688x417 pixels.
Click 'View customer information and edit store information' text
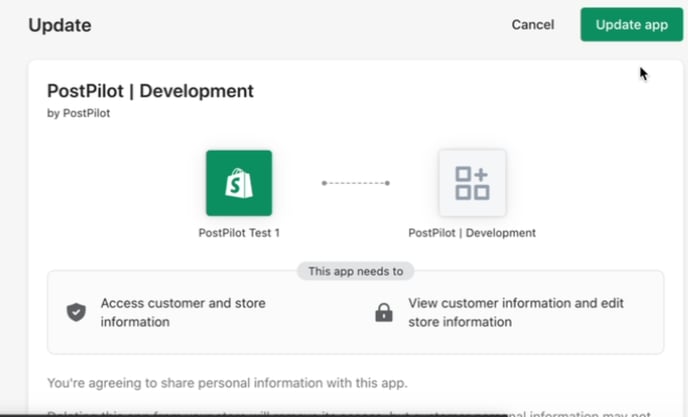point(516,312)
